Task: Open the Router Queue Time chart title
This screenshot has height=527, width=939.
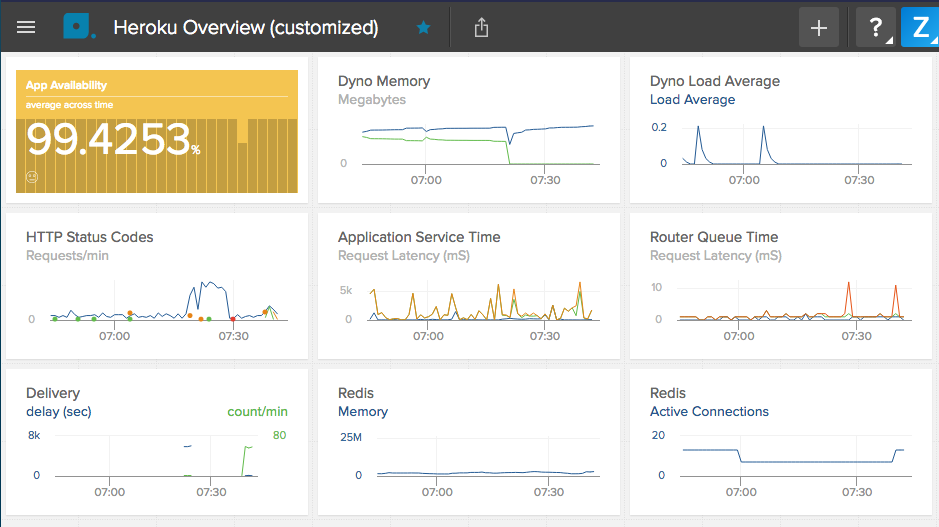Action: pyautogui.click(x=714, y=237)
